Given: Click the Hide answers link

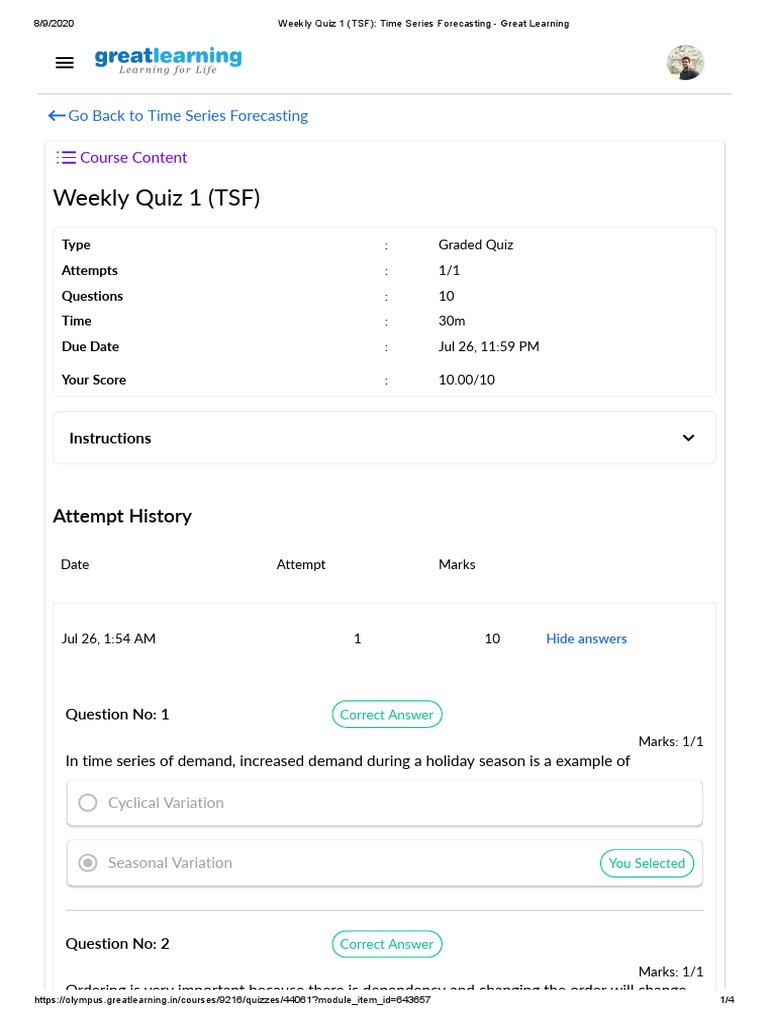Looking at the screenshot, I should click(x=586, y=639).
